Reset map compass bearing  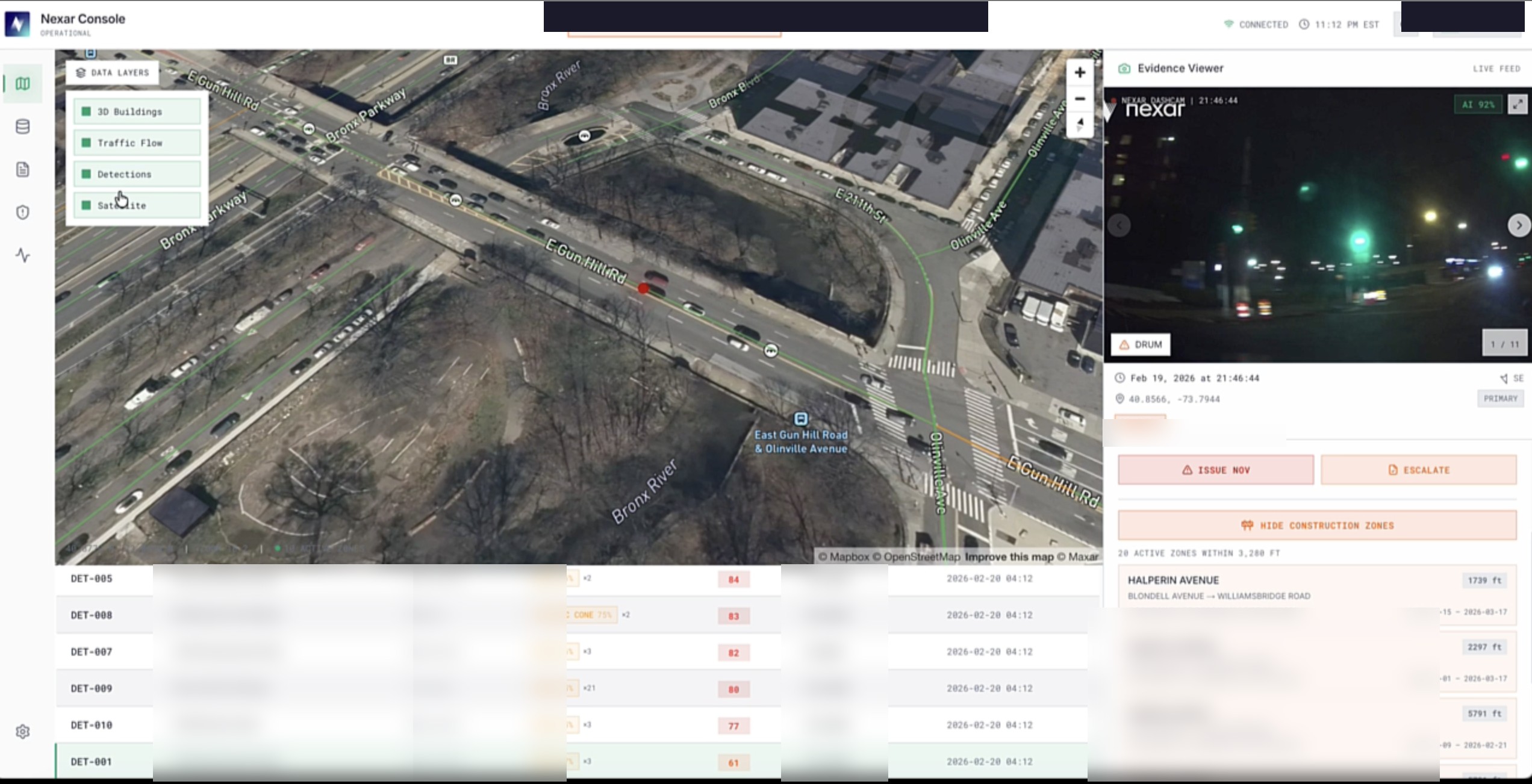point(1080,124)
